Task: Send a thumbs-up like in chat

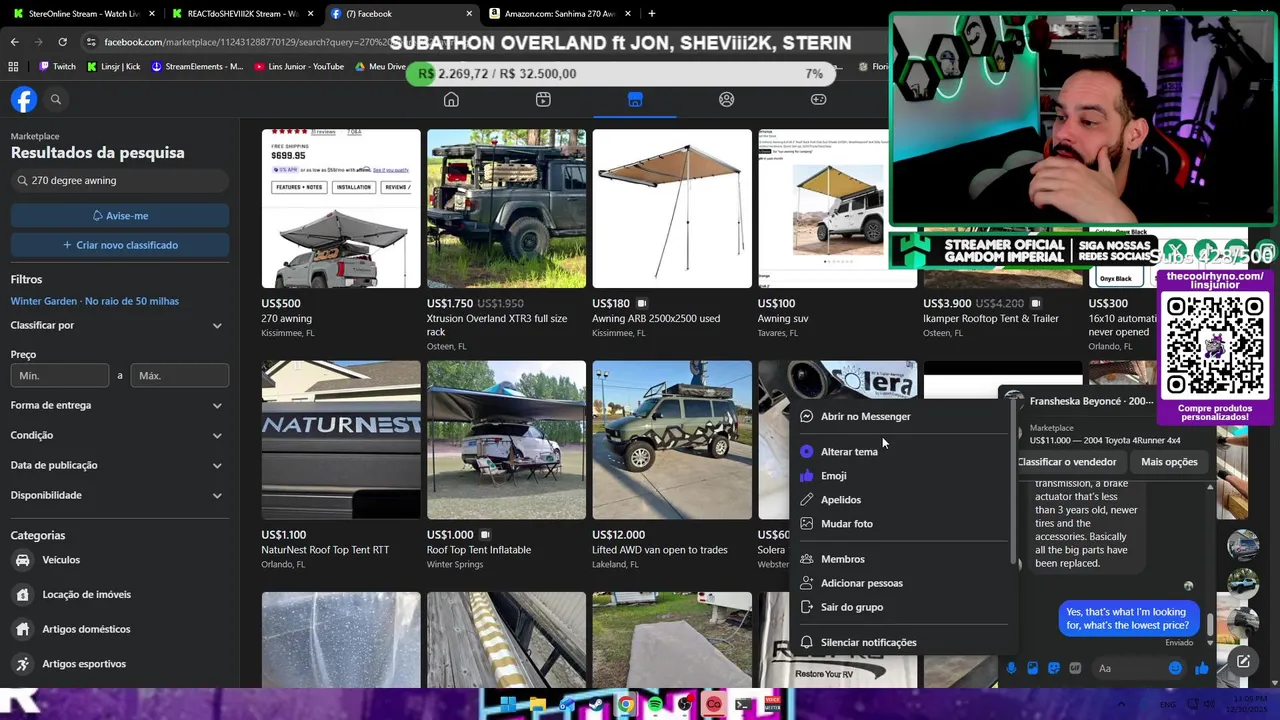Action: pos(1201,668)
